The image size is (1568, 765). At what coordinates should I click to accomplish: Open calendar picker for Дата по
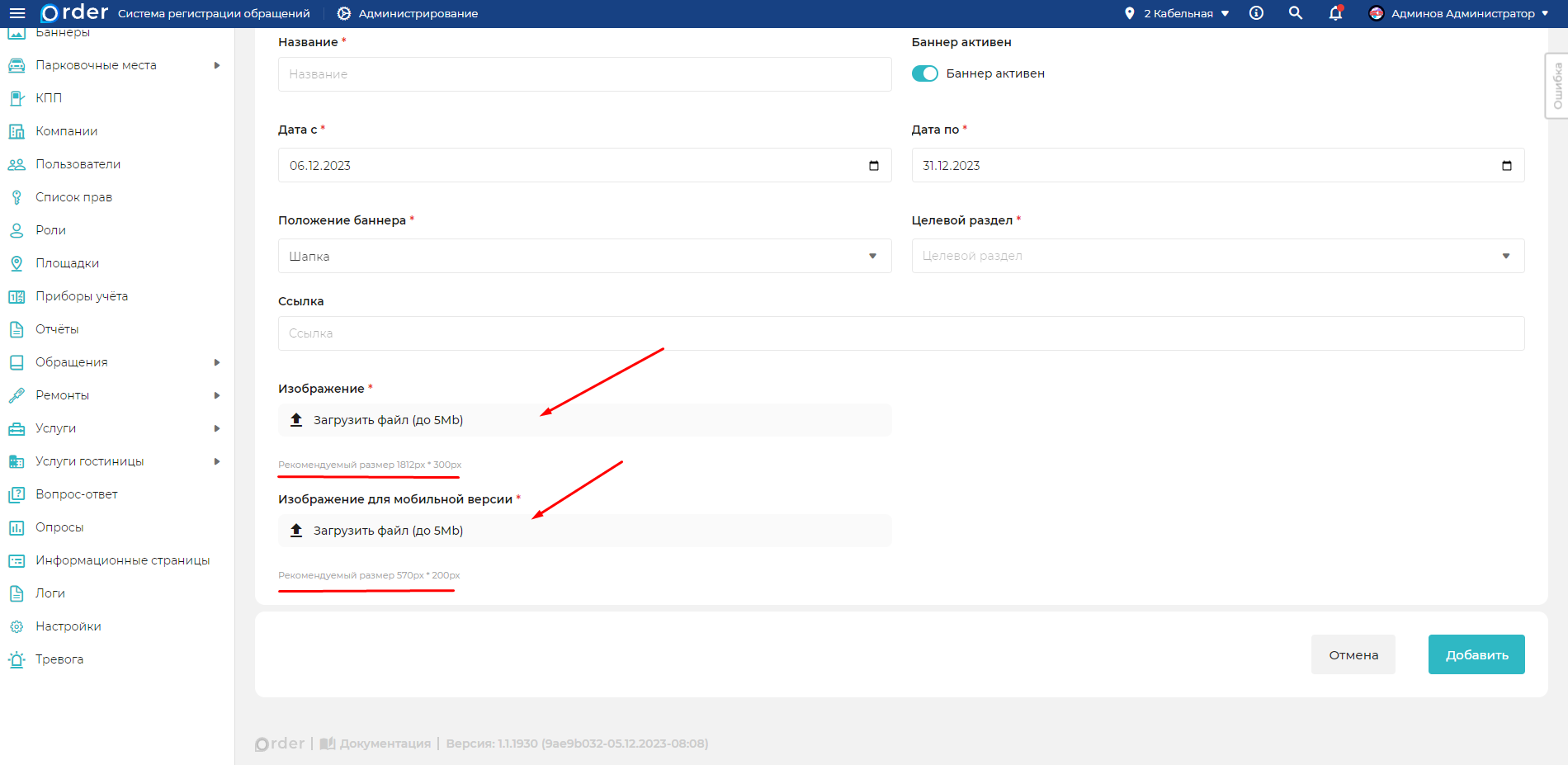1507,166
